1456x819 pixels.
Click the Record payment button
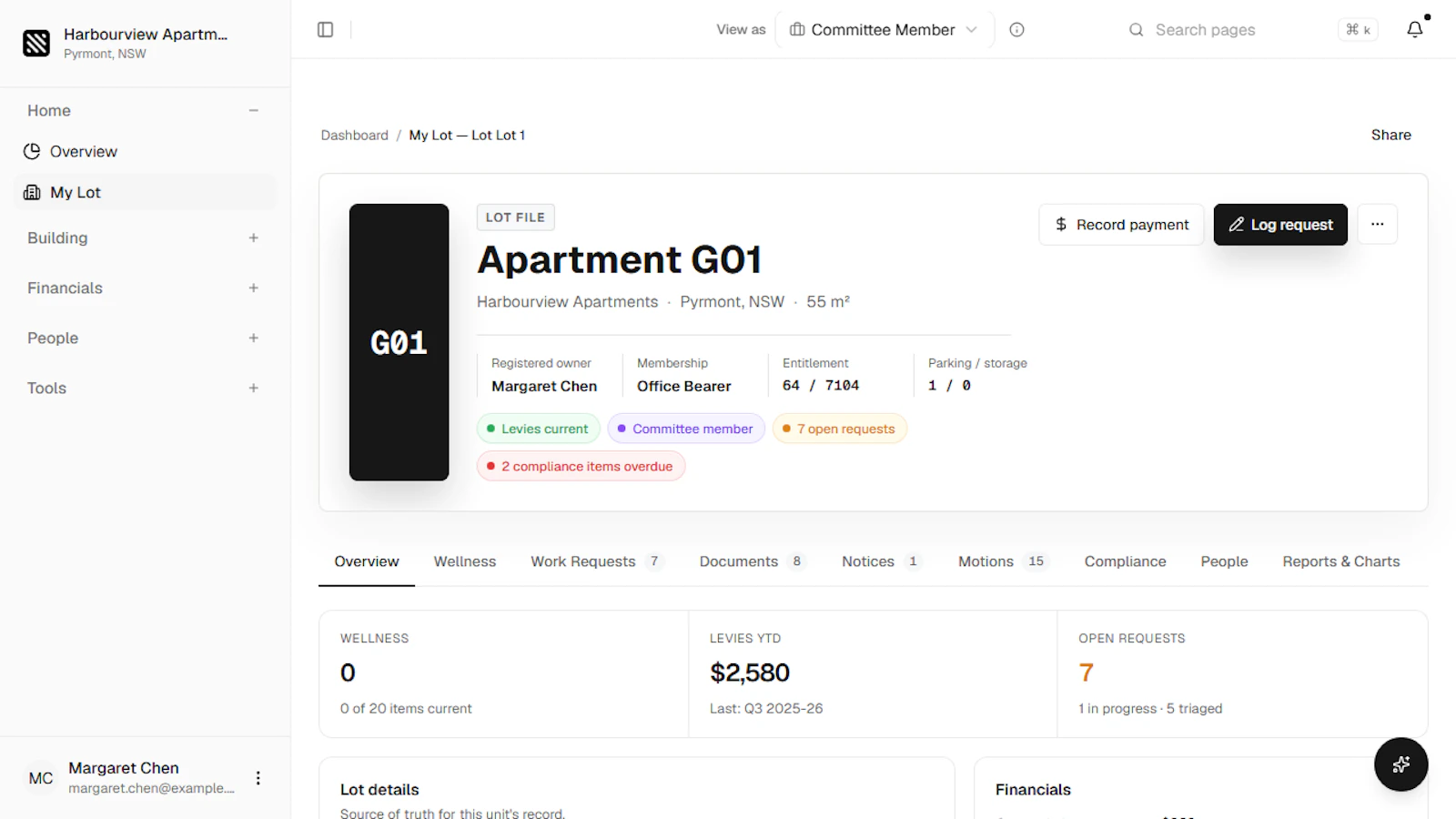coord(1121,225)
